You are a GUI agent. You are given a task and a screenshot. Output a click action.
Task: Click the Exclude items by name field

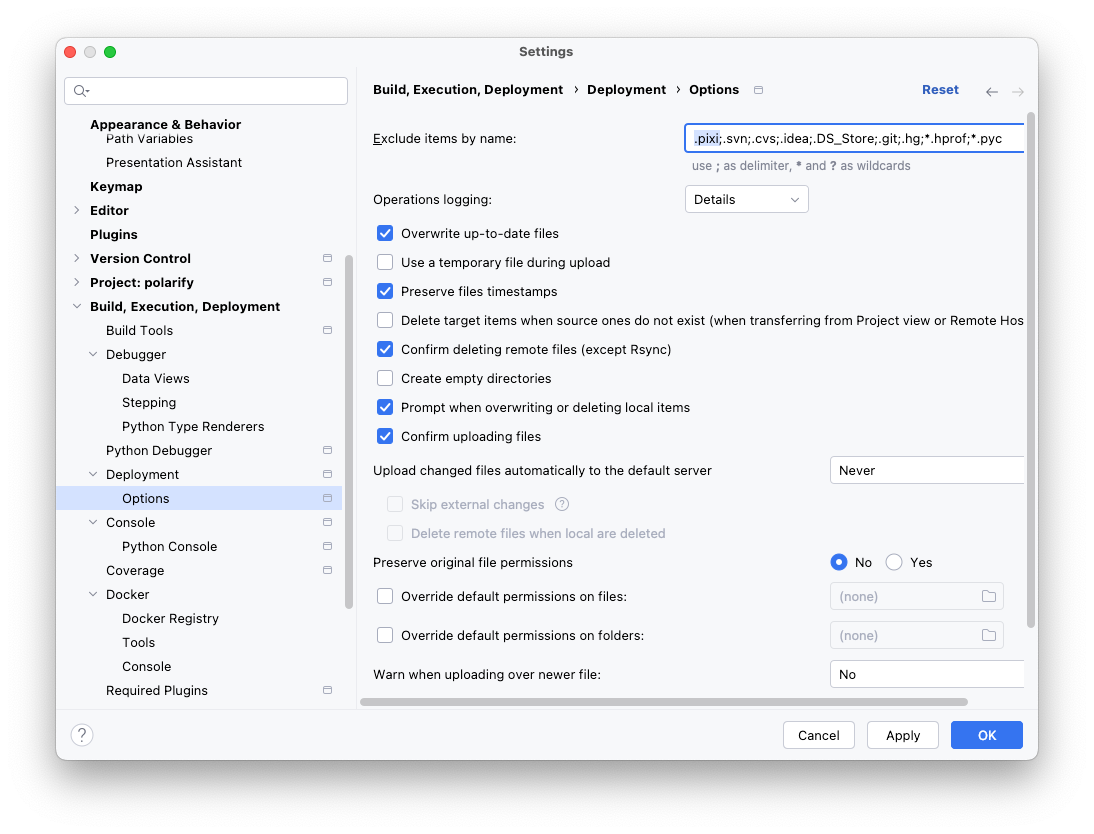click(854, 138)
